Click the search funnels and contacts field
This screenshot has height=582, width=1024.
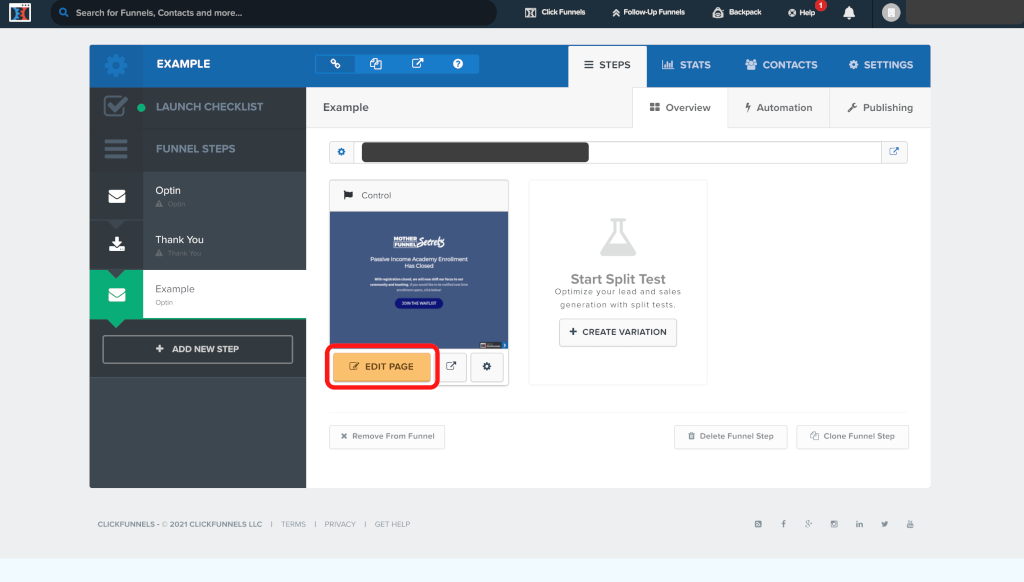tap(272, 13)
